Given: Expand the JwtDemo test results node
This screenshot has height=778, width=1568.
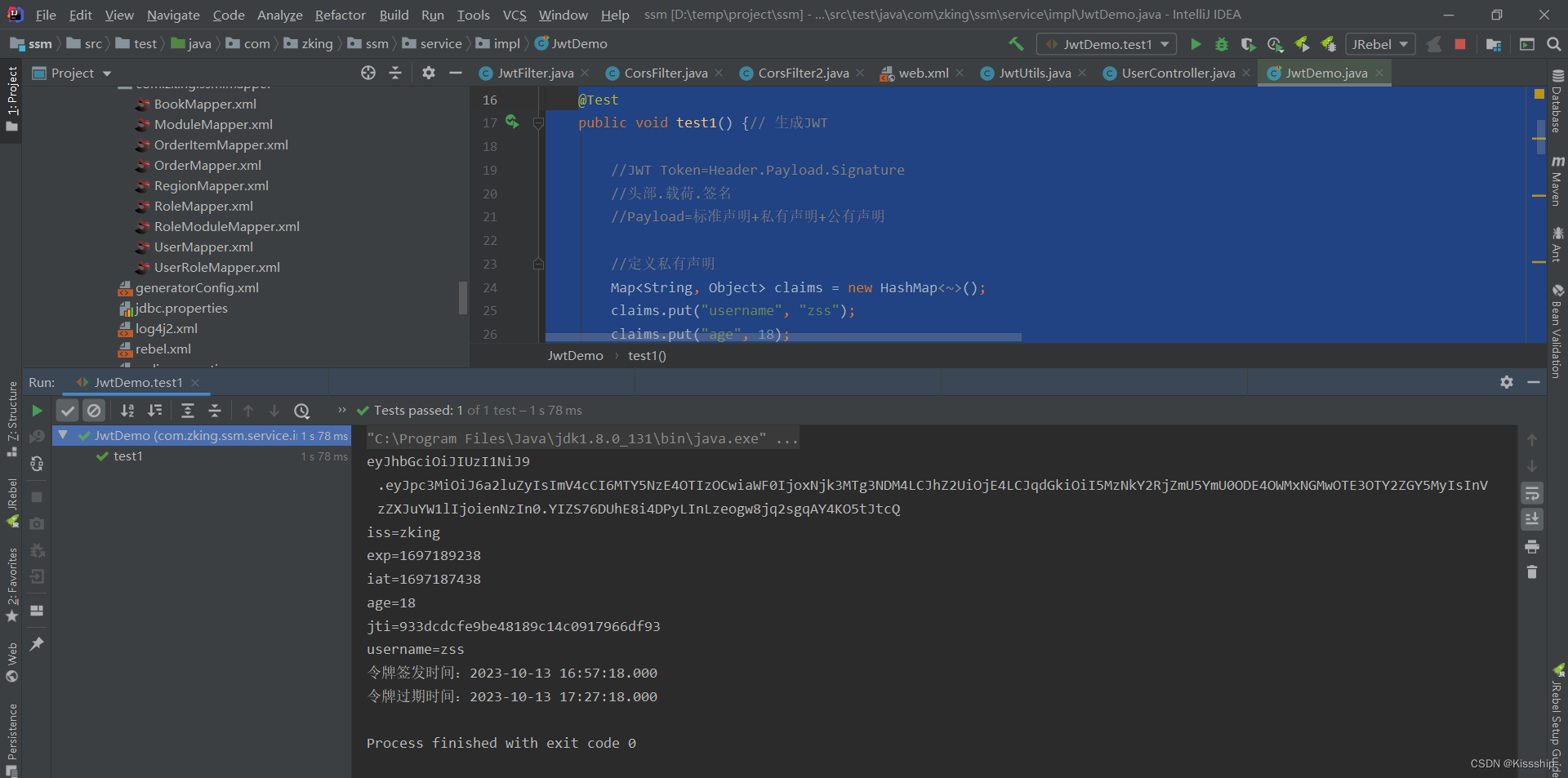Looking at the screenshot, I should pyautogui.click(x=64, y=435).
